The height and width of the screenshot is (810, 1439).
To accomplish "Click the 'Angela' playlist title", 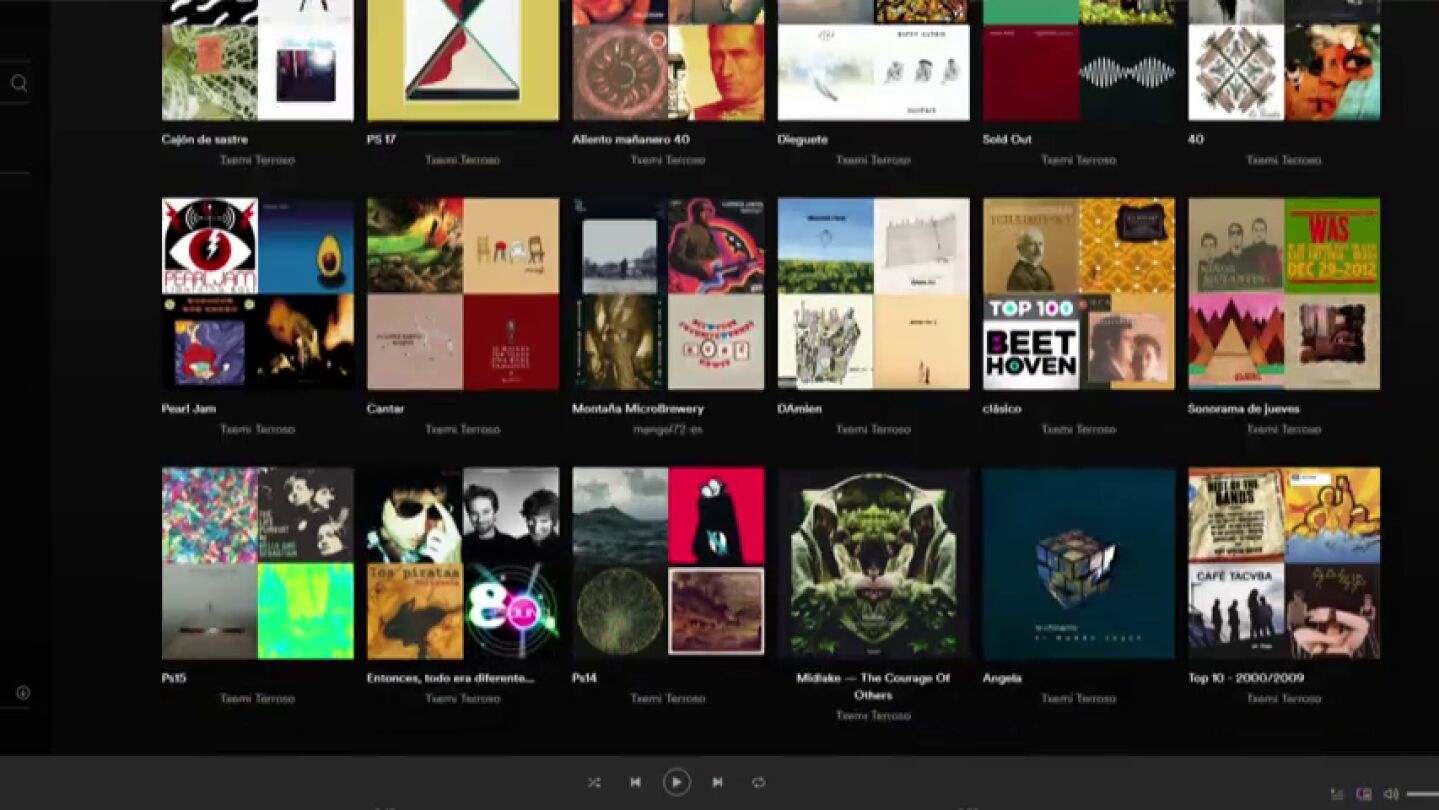I will click(x=1002, y=678).
